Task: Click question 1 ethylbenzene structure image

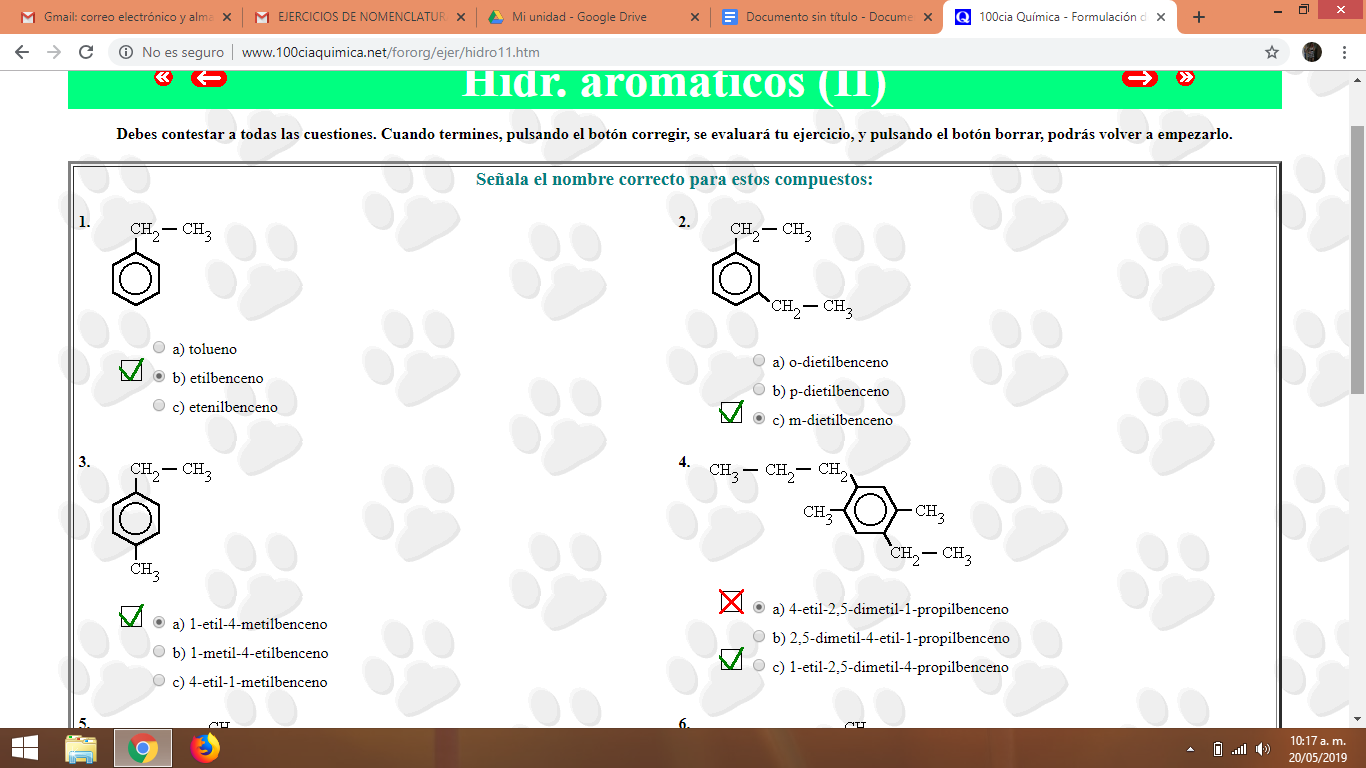Action: pos(160,264)
